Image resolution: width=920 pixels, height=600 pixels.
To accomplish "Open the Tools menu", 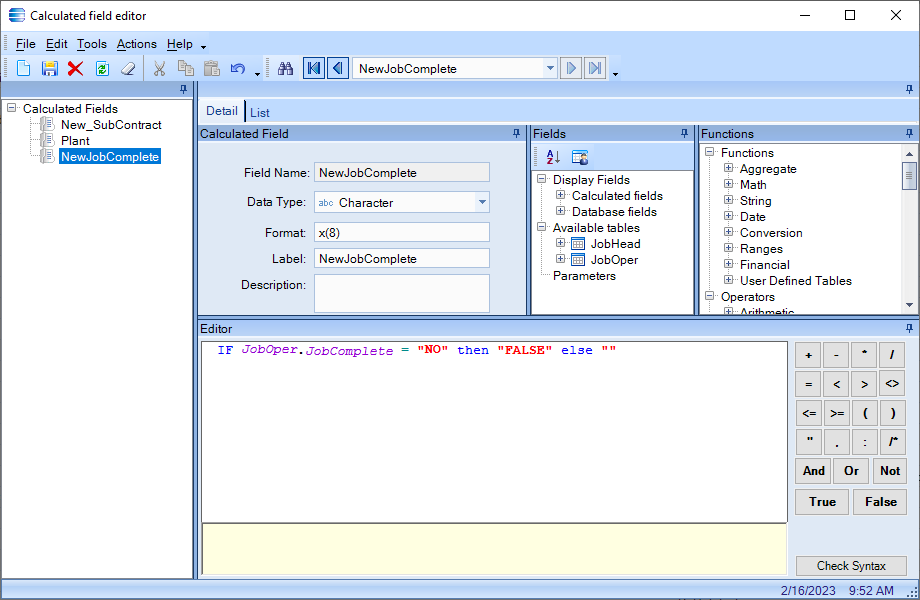I will [92, 44].
